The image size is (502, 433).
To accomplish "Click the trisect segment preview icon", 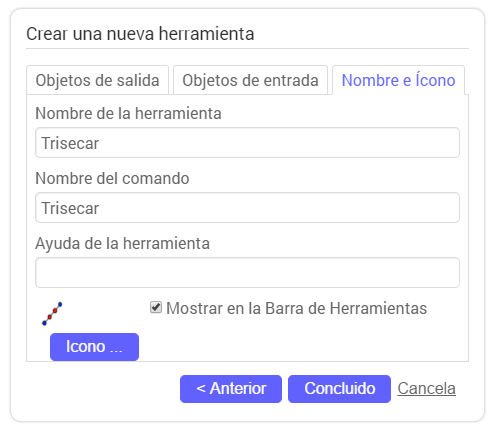I will pyautogui.click(x=52, y=313).
